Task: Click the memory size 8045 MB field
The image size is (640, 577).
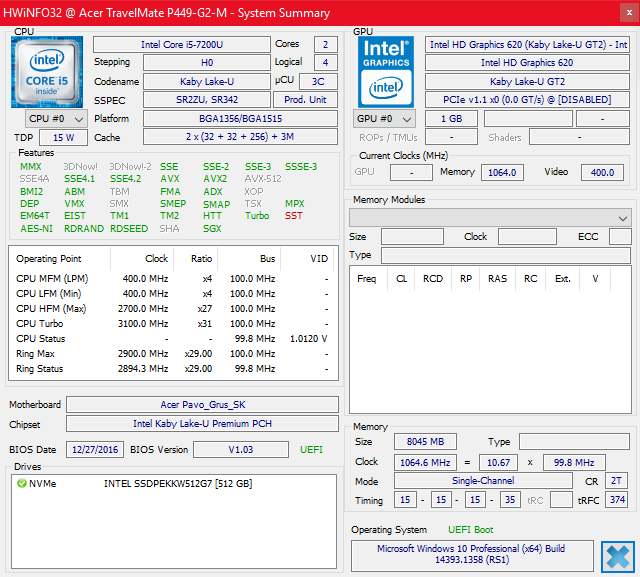Action: coord(425,442)
